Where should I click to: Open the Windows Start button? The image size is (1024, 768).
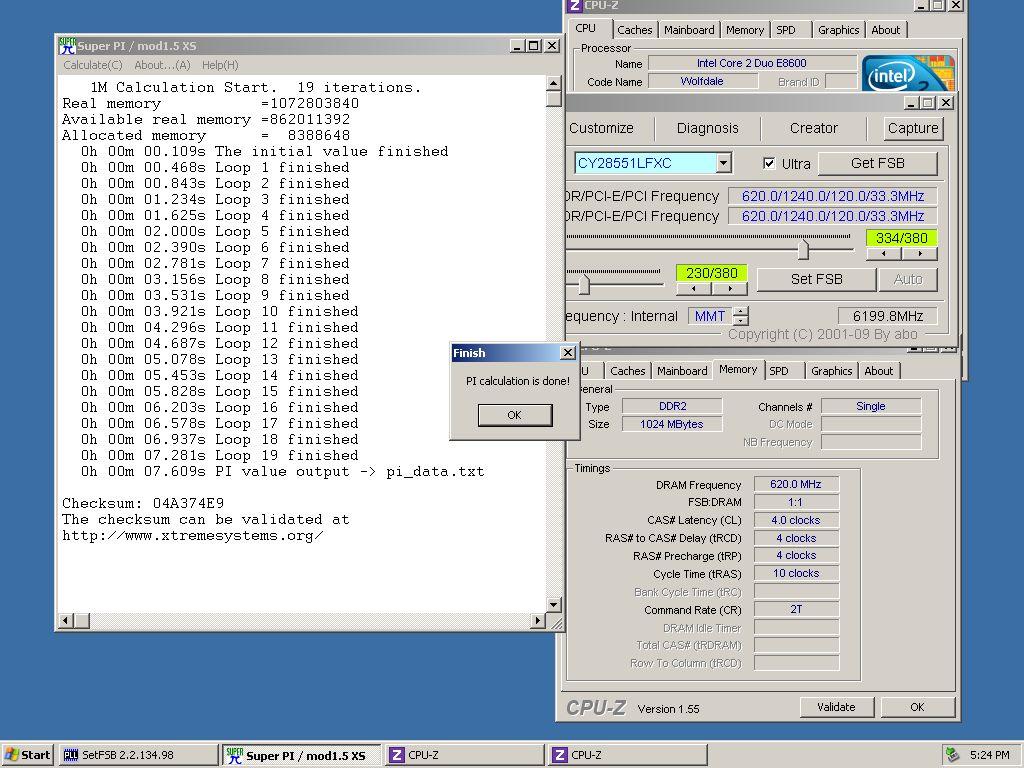(x=27, y=755)
